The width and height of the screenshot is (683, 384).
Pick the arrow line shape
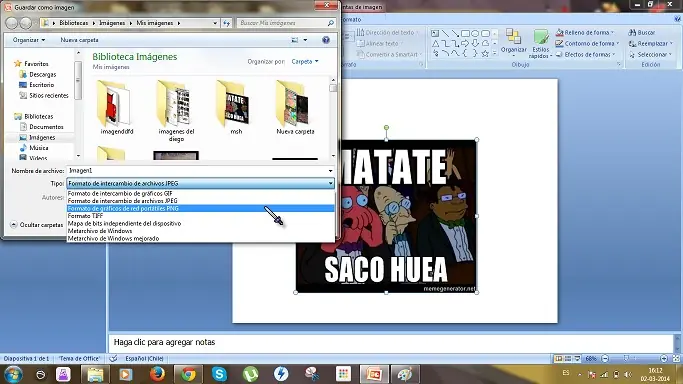pos(455,33)
